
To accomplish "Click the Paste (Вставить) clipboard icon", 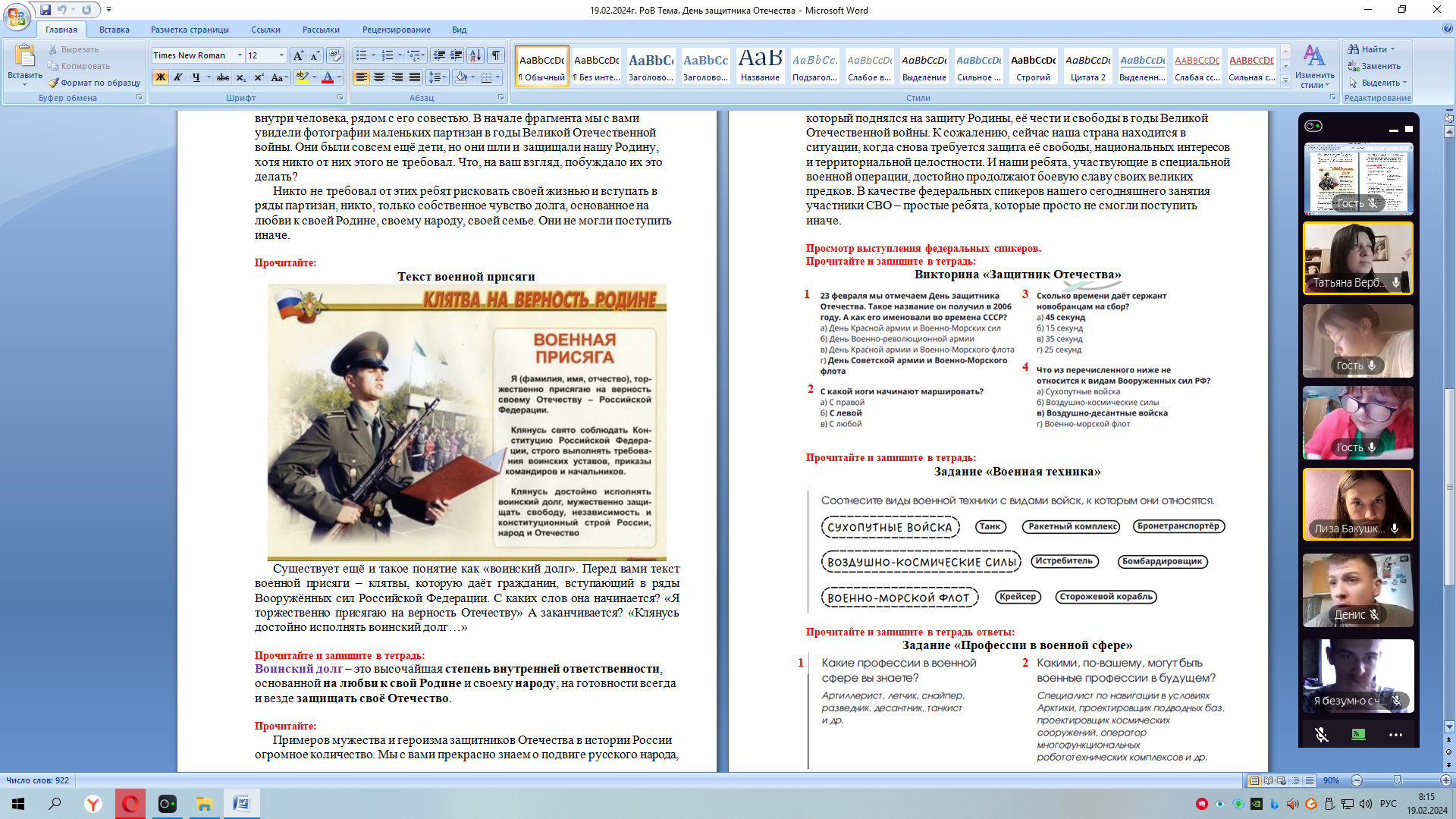I will click(x=24, y=57).
